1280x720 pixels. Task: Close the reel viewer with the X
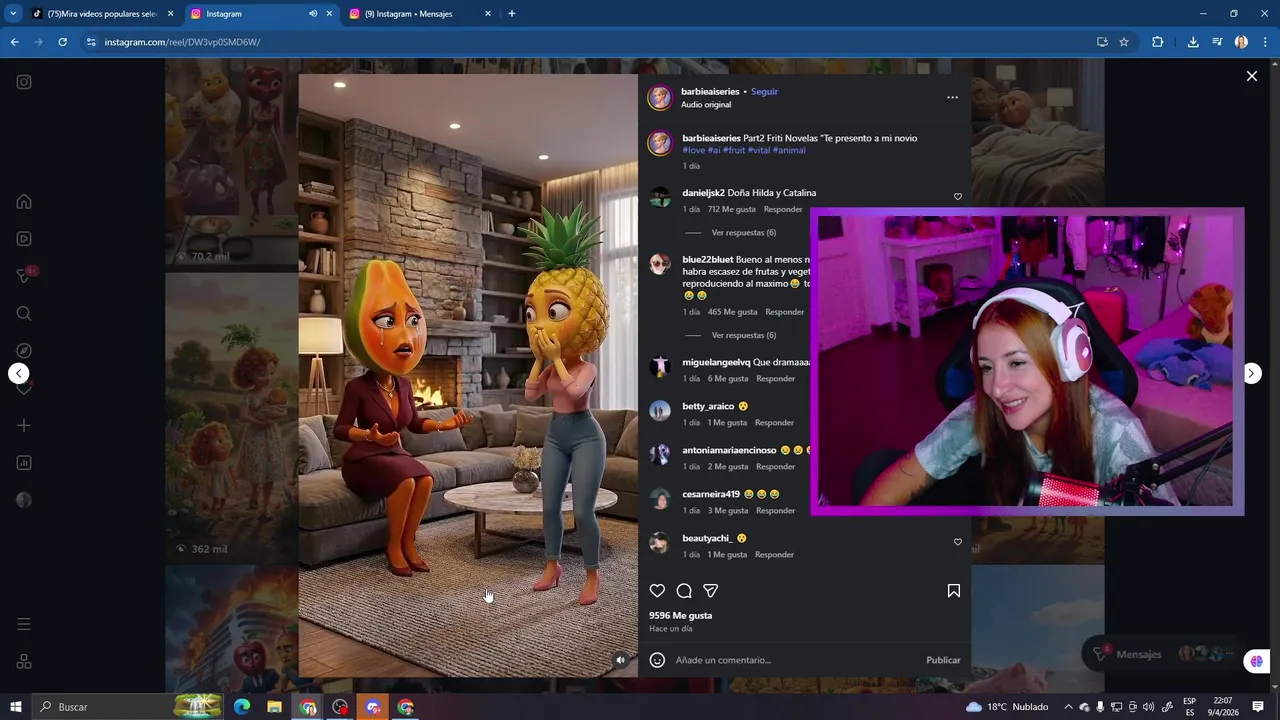click(1252, 76)
